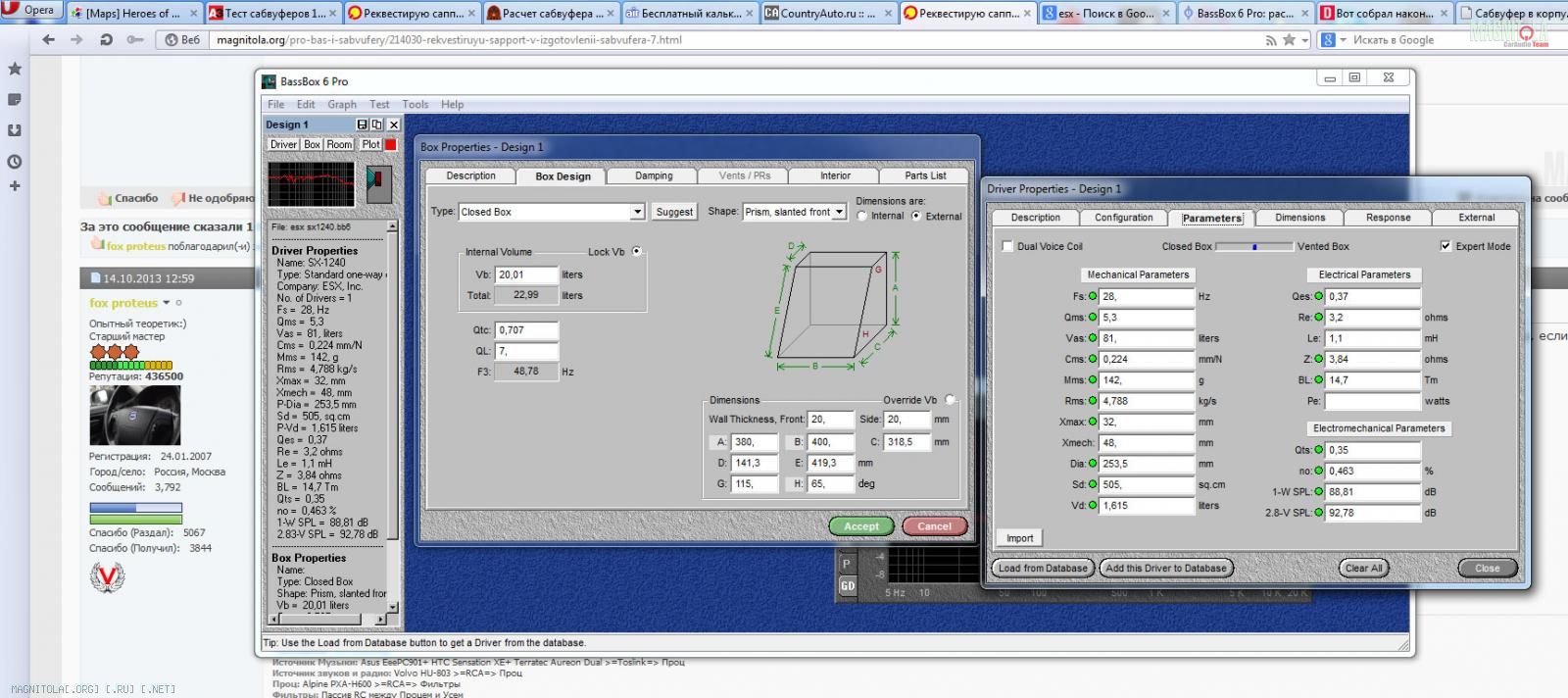Click Cancel in Box Properties

pos(934,526)
